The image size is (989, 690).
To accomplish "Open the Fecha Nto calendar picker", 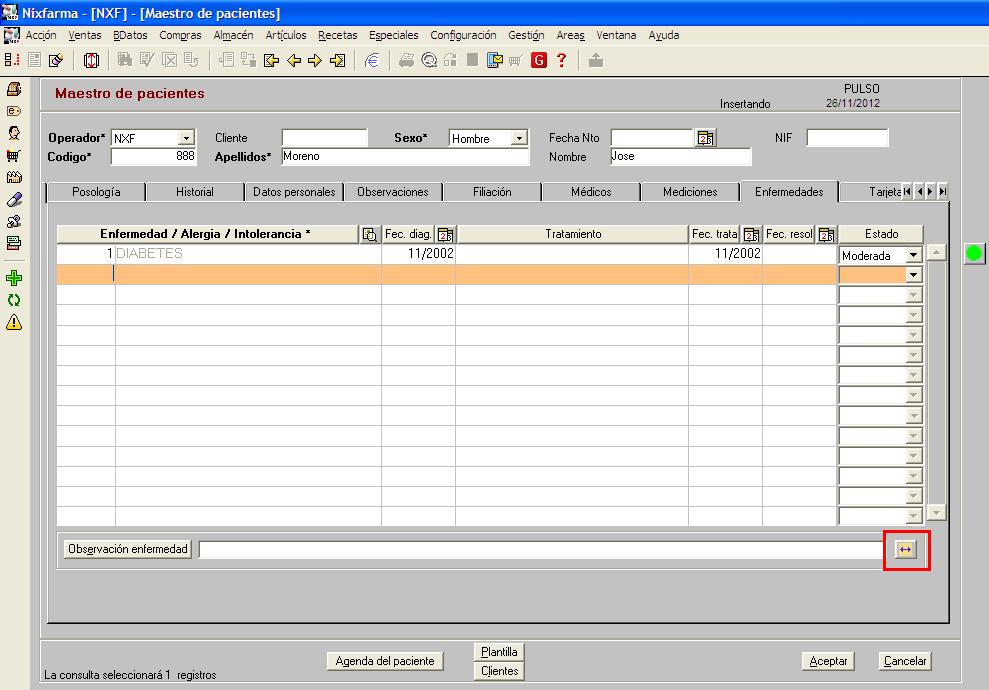I will click(x=705, y=137).
